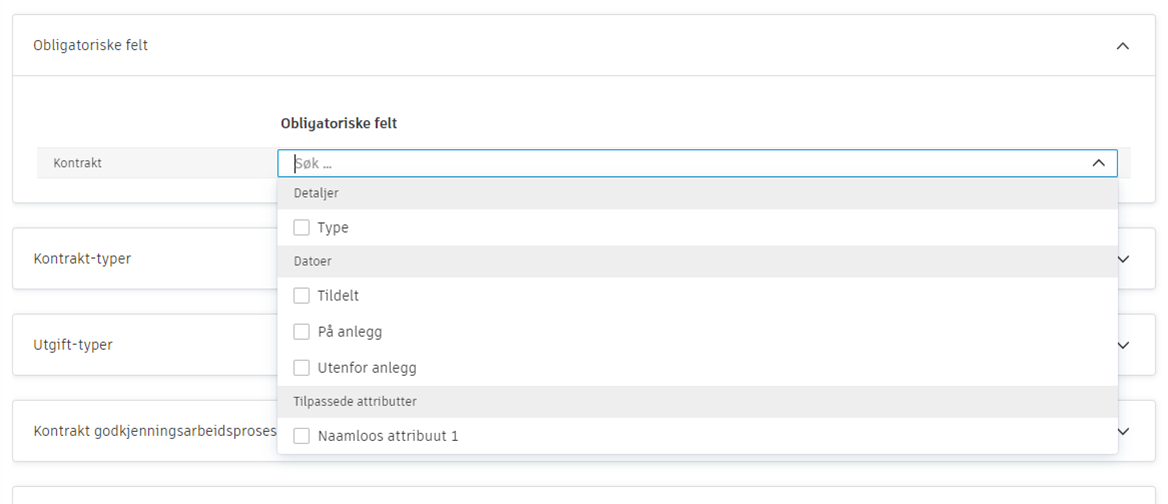1168x504 pixels.
Task: Expand Kontrakt godkjenningsarbeidsprosess chevron
Action: point(1123,432)
